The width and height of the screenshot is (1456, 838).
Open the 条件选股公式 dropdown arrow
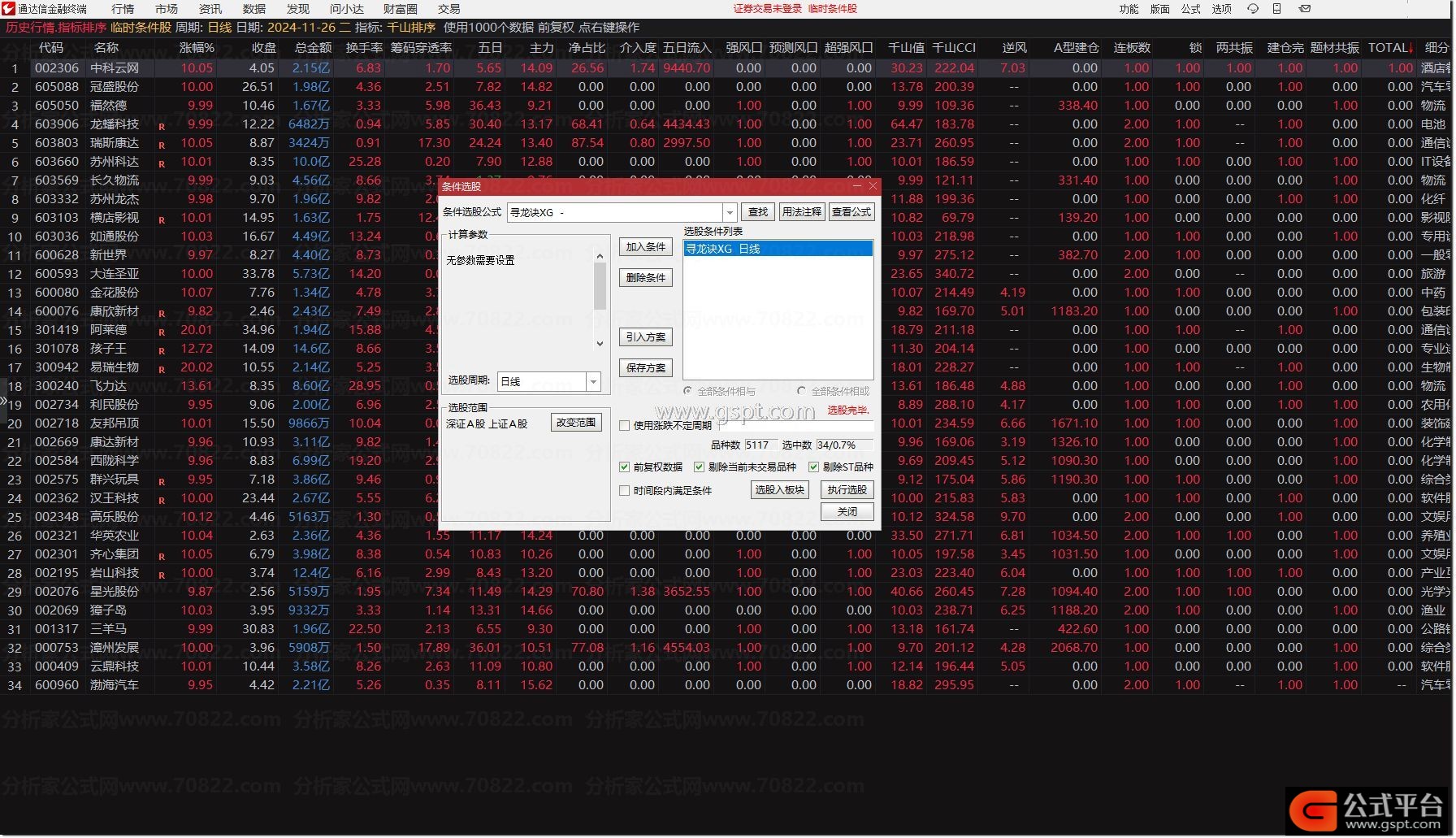(x=729, y=213)
